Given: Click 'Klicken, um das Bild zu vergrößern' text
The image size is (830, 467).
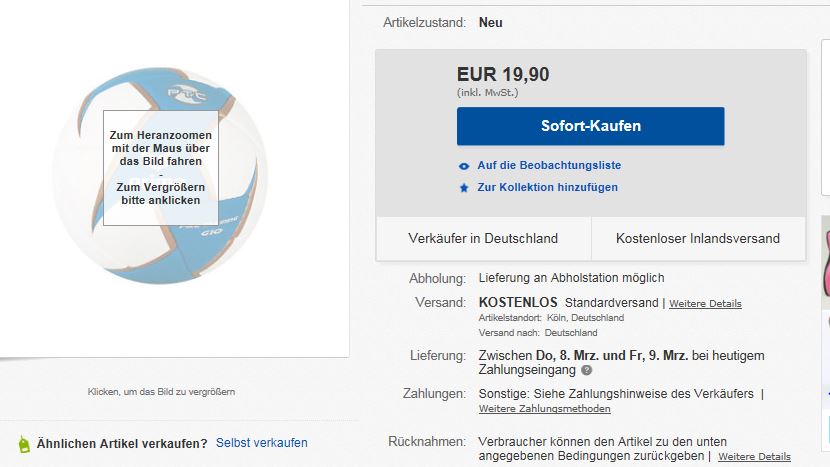Looking at the screenshot, I should (x=161, y=392).
